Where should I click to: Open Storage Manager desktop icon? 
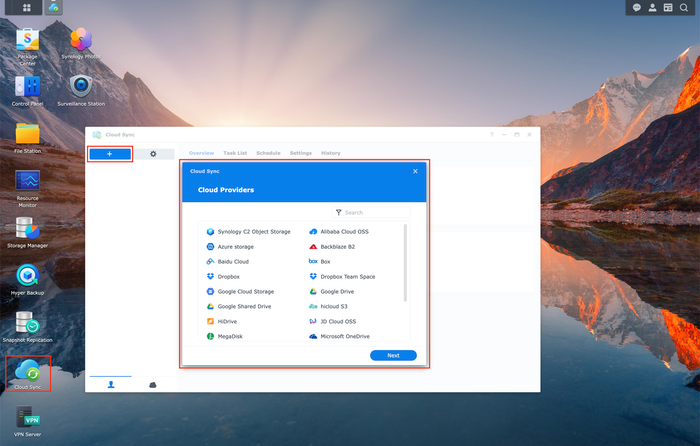pyautogui.click(x=27, y=229)
